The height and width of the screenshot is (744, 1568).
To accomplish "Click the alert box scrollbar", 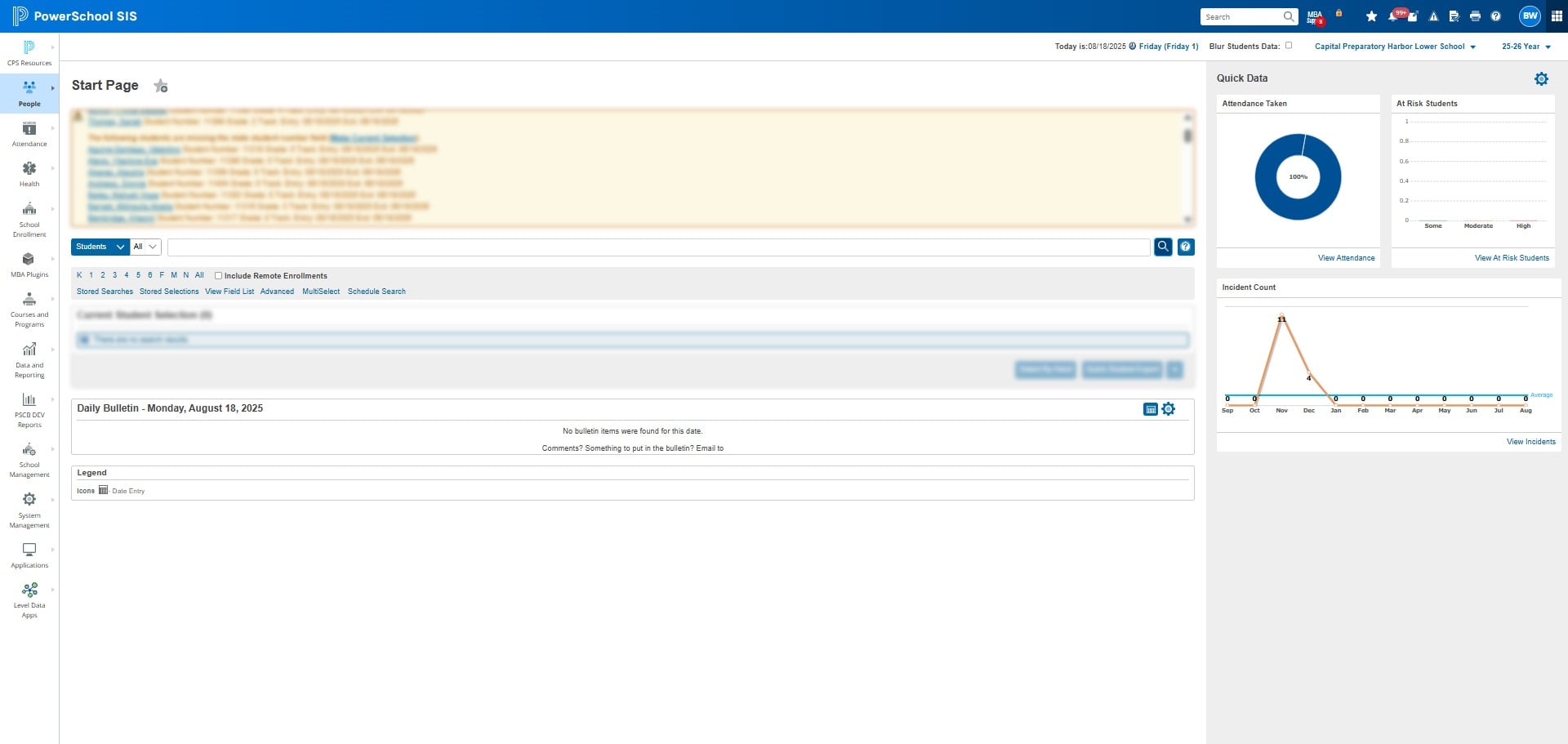I will (x=1187, y=167).
